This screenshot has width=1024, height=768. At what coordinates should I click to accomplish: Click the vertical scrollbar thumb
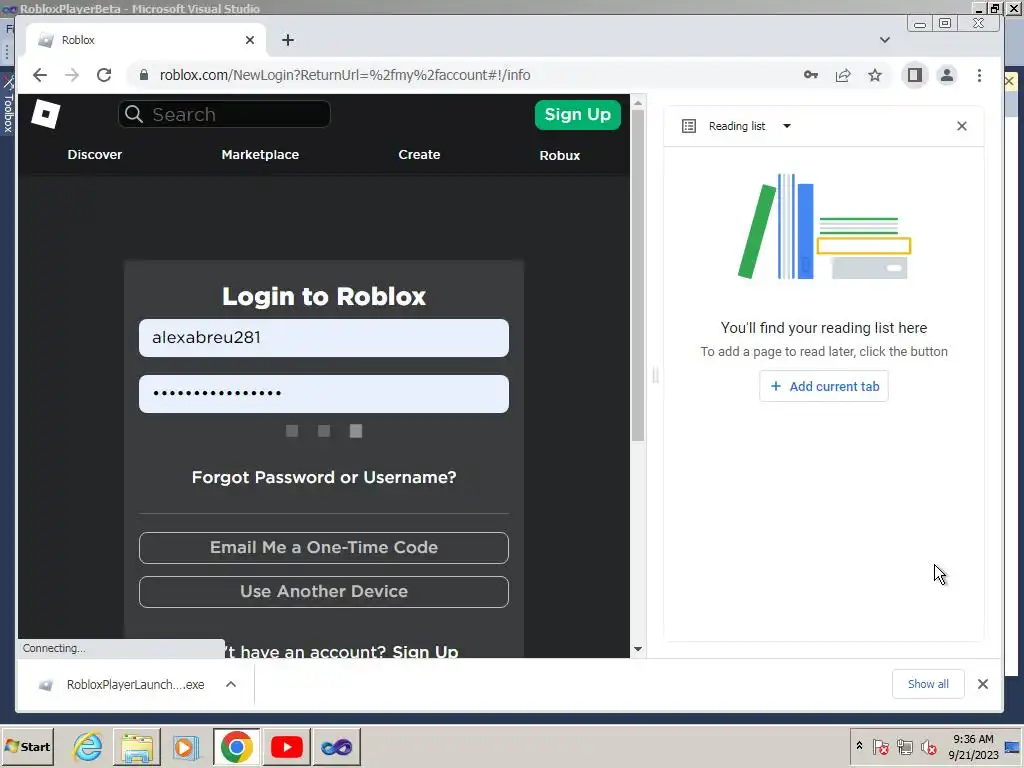pos(638,275)
